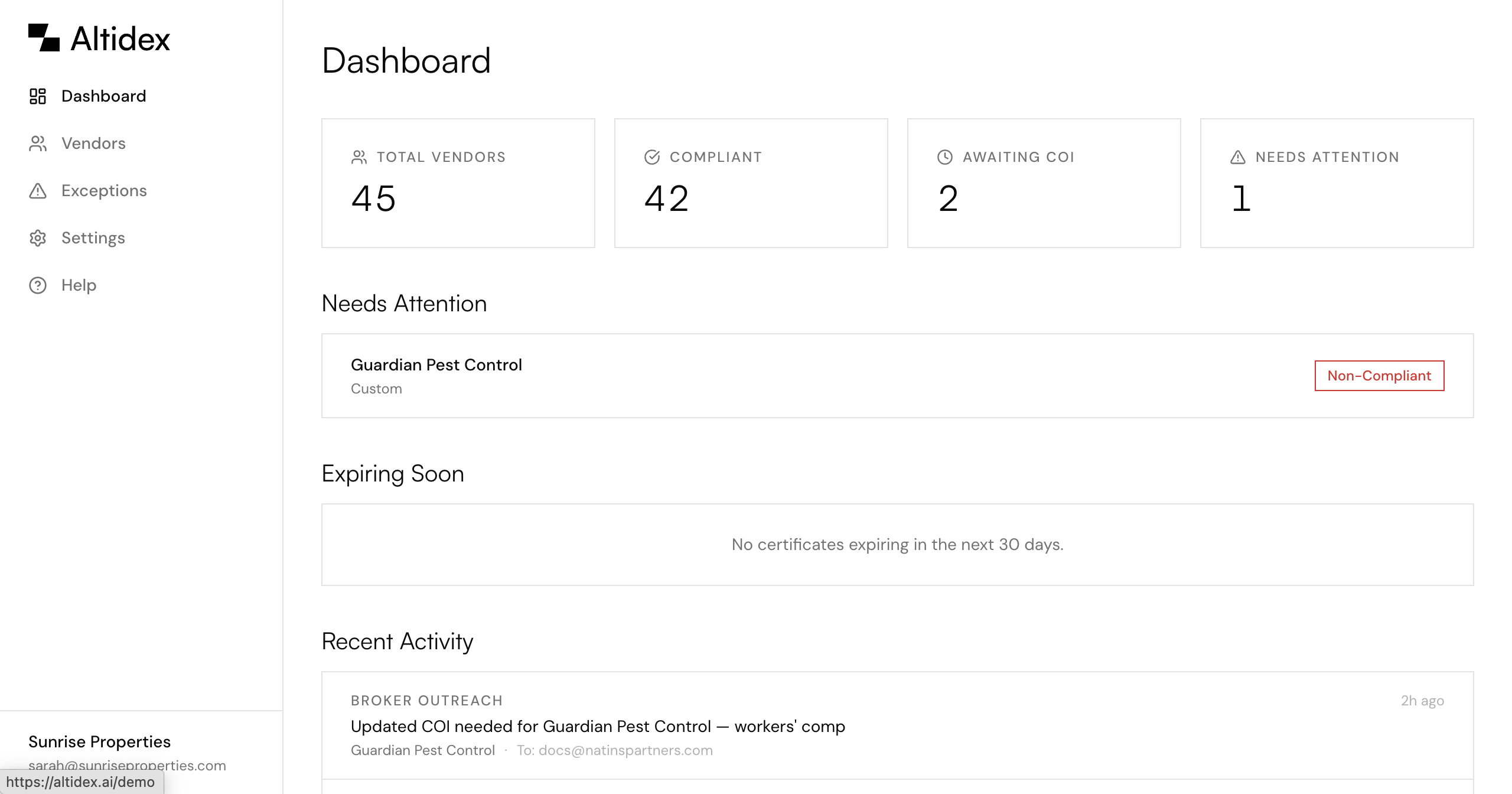Viewport: 1512px width, 794px height.
Task: Click the Exceptions warning triangle icon
Action: (x=38, y=191)
